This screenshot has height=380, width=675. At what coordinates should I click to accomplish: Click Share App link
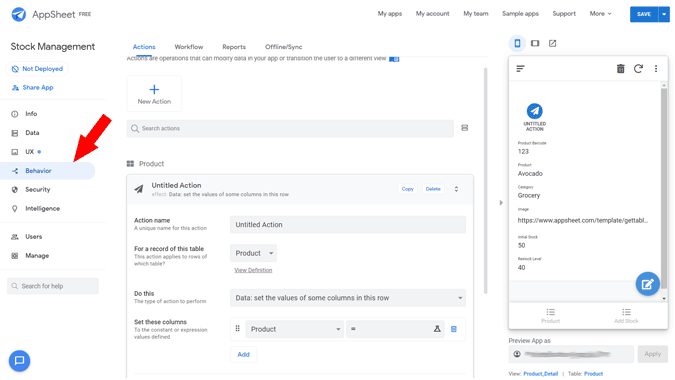click(x=33, y=87)
